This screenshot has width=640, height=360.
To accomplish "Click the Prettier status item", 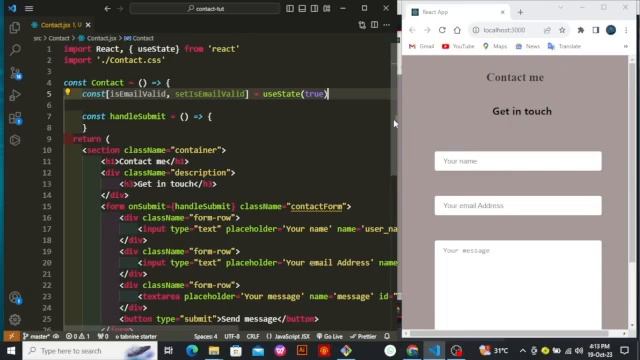I will pos(364,336).
